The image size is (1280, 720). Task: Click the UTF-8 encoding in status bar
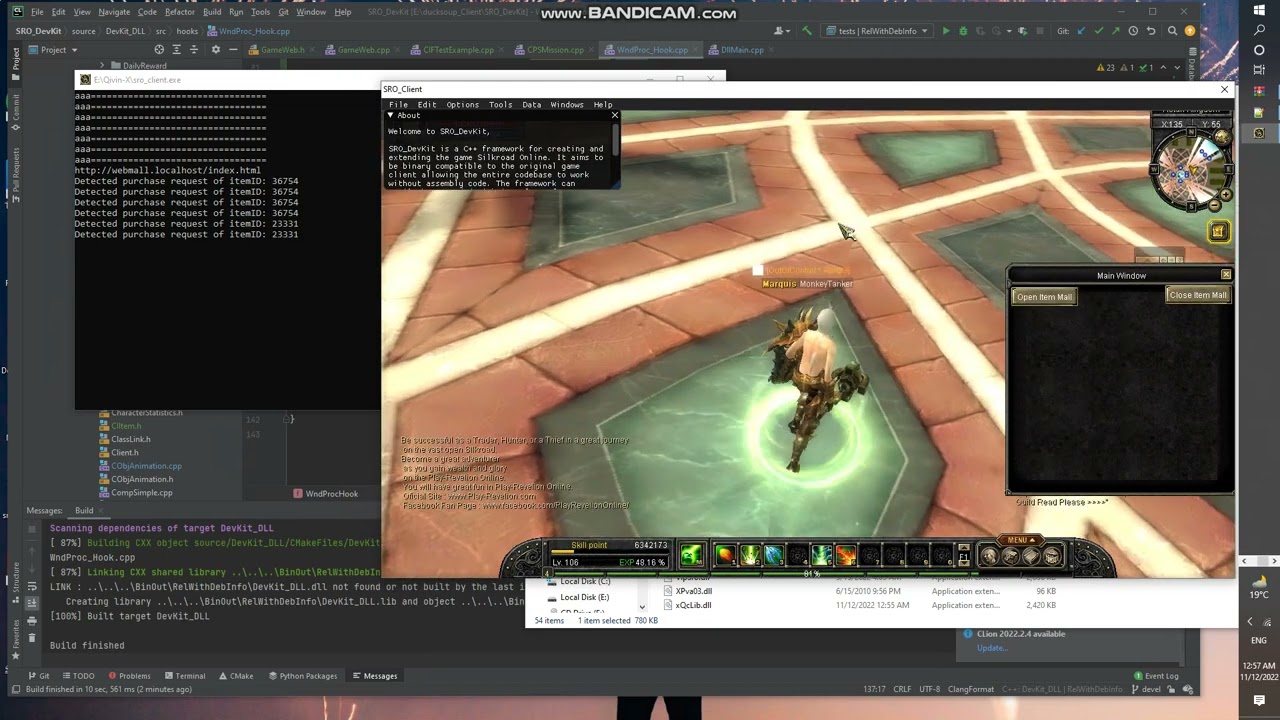[x=929, y=689]
